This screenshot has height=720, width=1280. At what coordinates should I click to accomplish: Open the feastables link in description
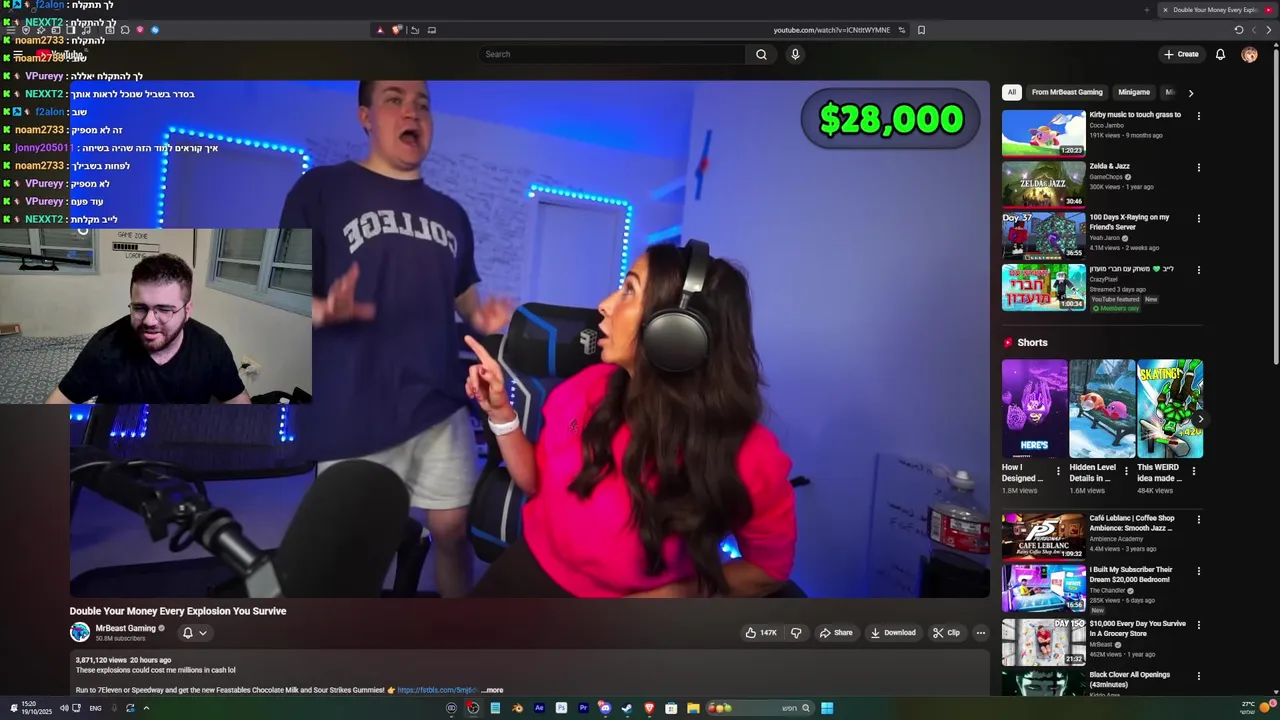coord(436,690)
